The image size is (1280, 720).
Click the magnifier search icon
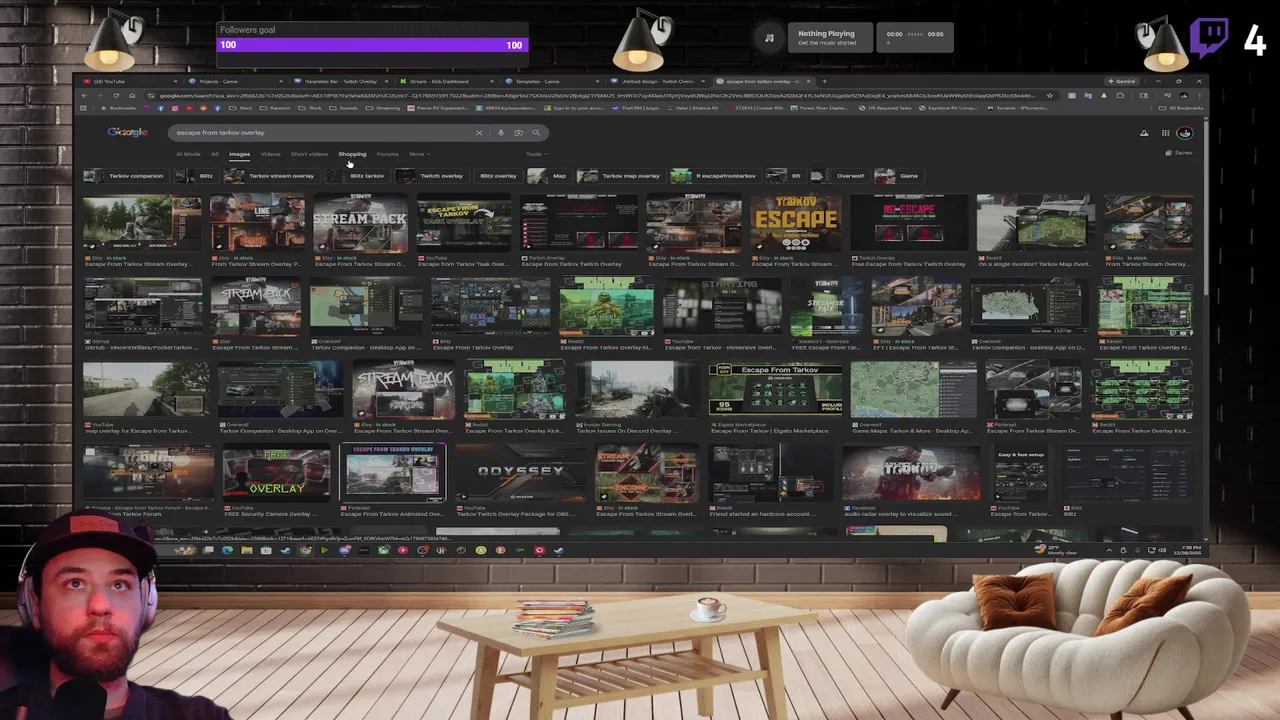[x=536, y=132]
